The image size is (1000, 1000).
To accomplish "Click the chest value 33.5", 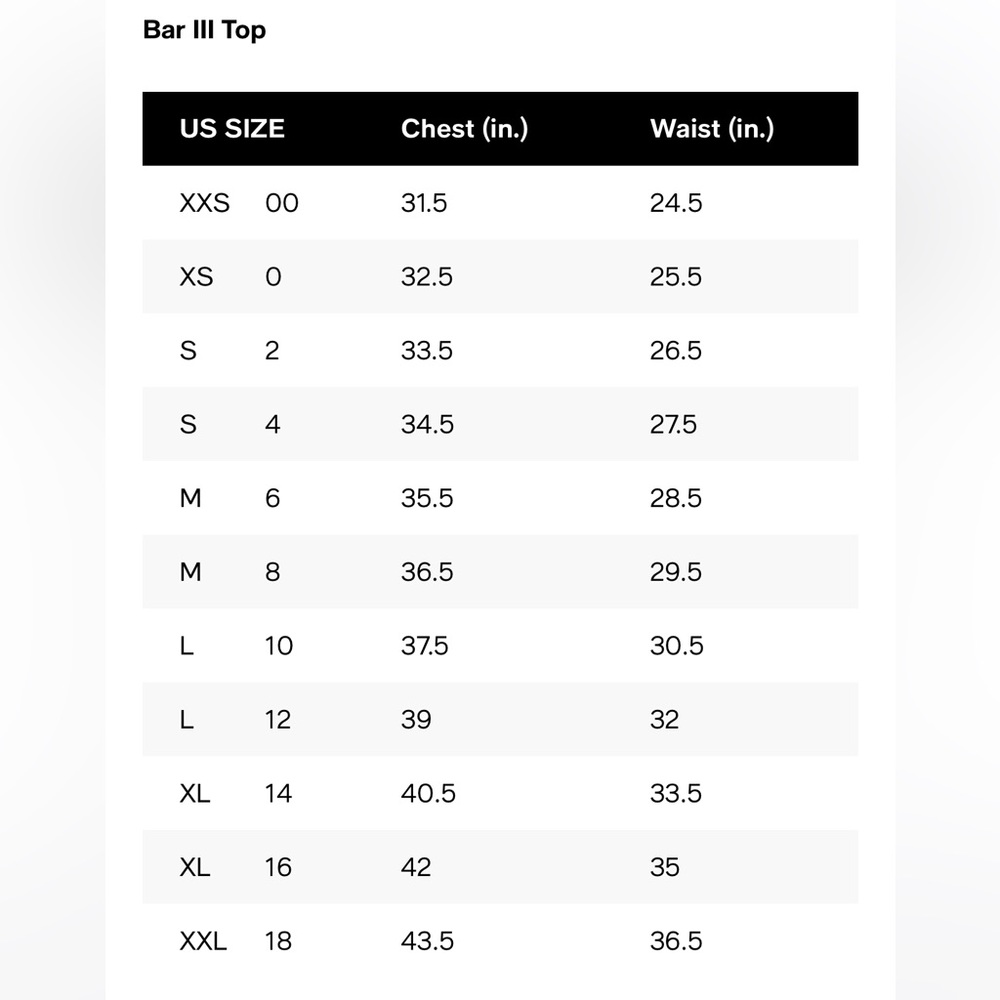I will coord(427,351).
